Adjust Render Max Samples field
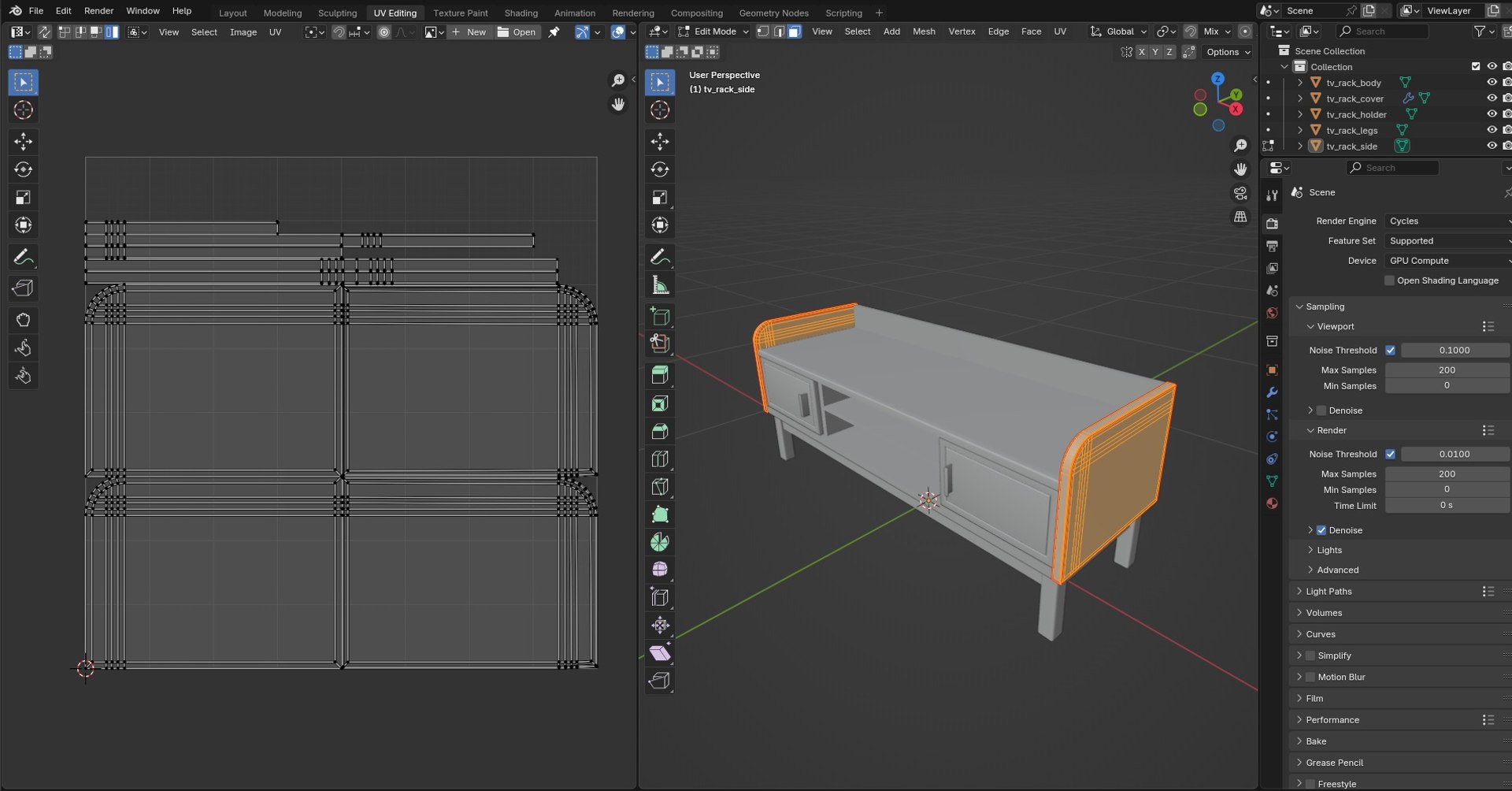The image size is (1512, 791). pos(1447,474)
